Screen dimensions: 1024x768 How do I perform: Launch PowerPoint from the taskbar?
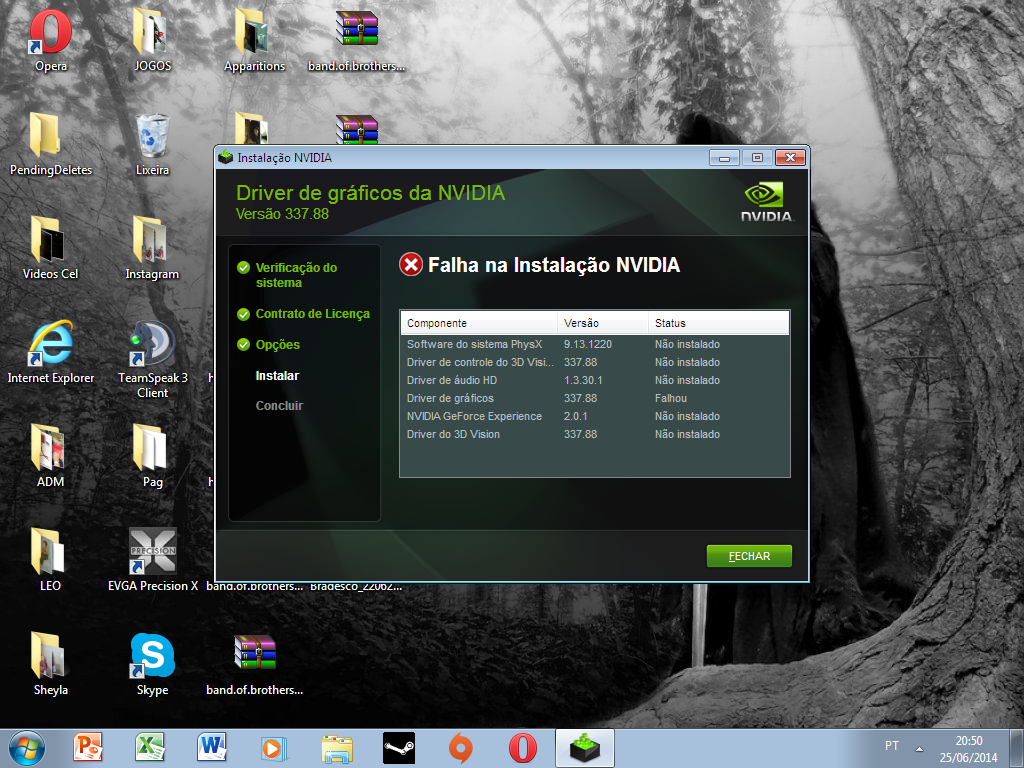[x=88, y=748]
